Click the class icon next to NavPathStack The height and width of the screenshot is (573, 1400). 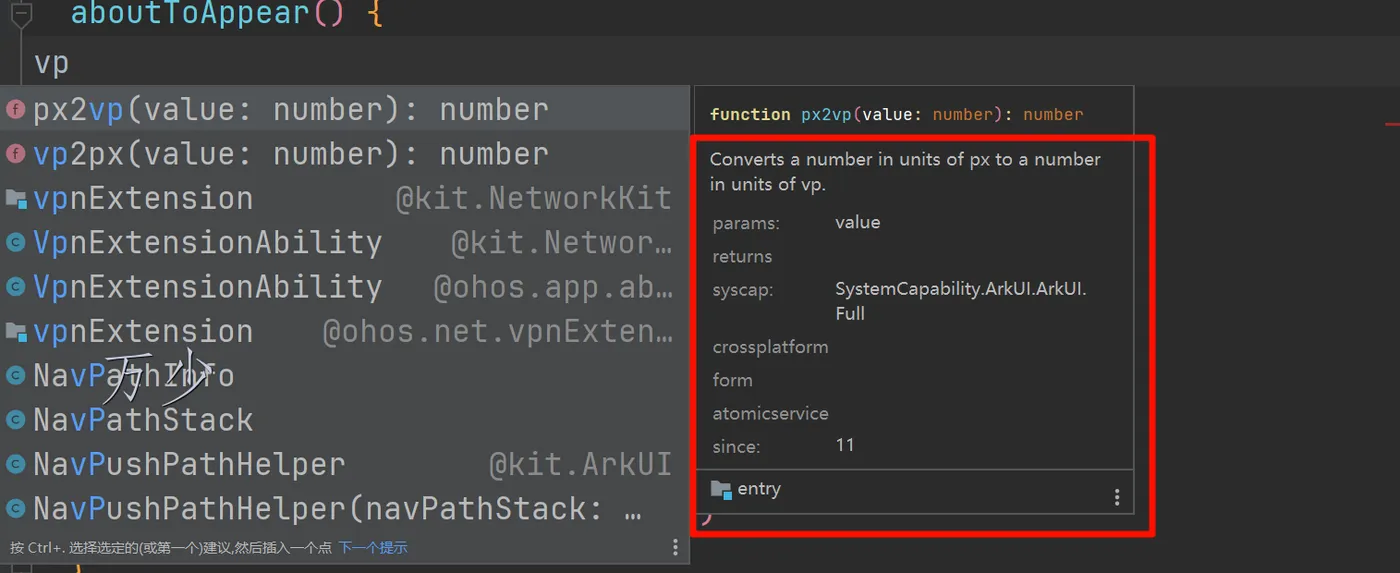click(16, 420)
